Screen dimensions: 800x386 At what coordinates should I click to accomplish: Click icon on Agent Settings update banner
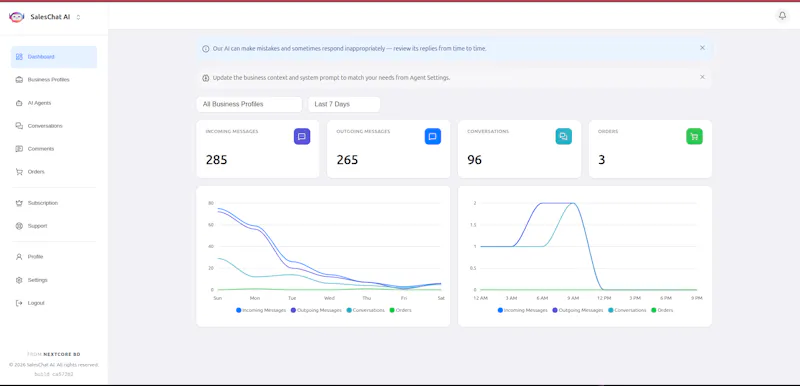coord(206,78)
